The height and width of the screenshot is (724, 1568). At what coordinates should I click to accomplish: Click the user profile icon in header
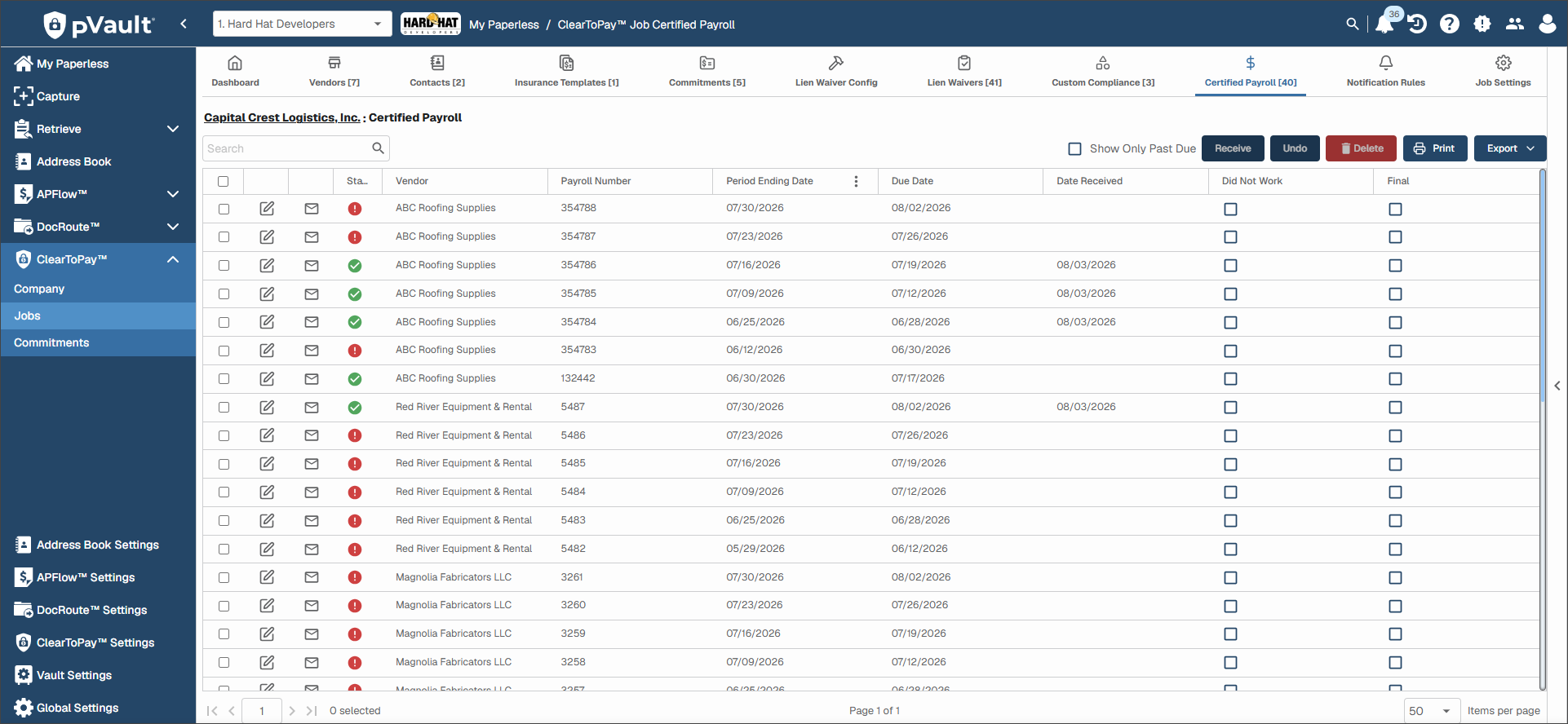1548,24
